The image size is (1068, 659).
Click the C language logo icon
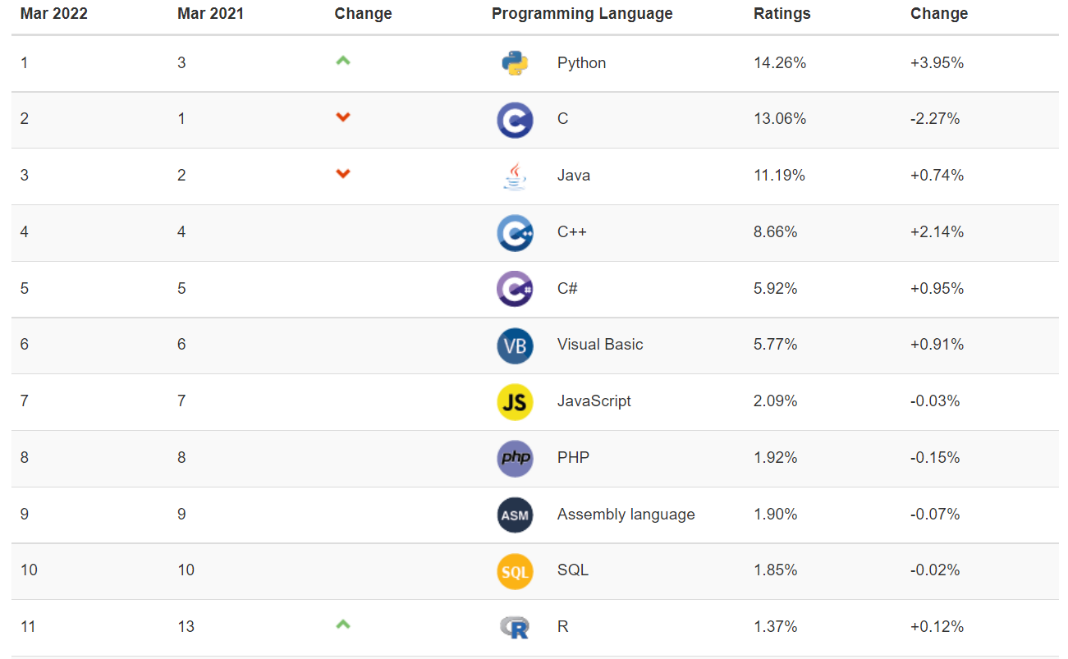pos(514,120)
